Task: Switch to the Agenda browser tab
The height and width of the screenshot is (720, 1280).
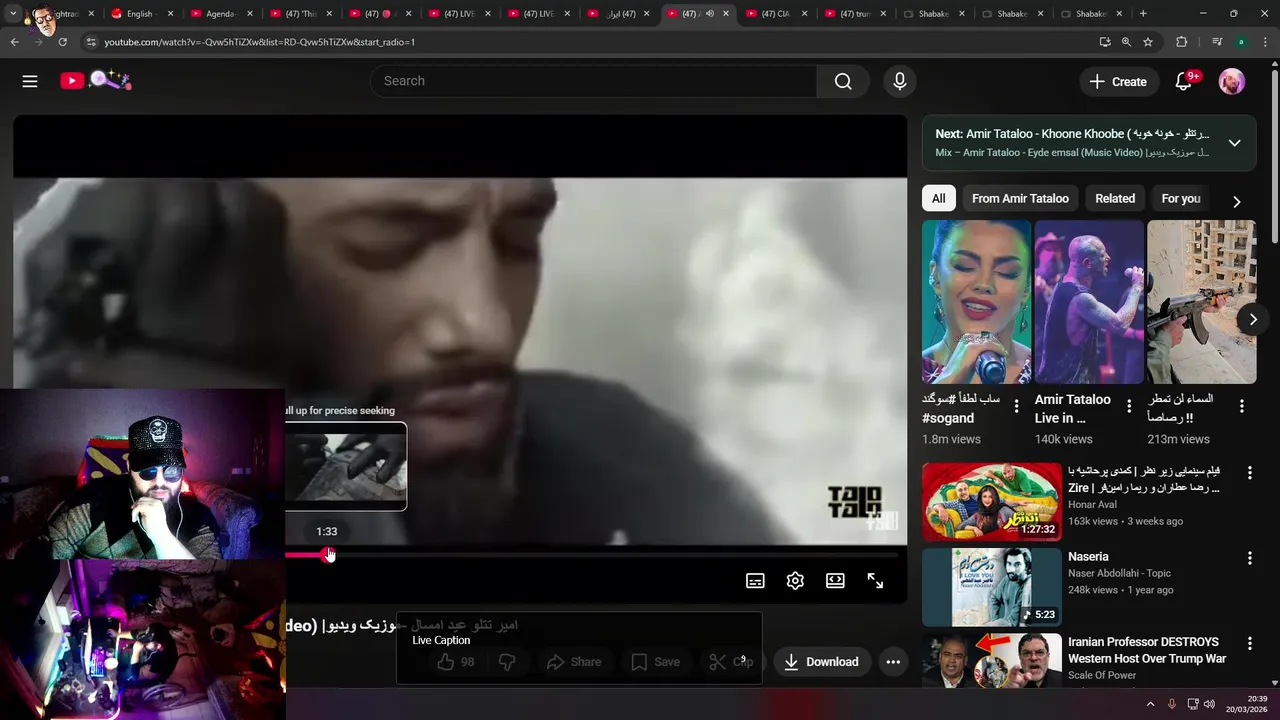Action: (x=220, y=14)
